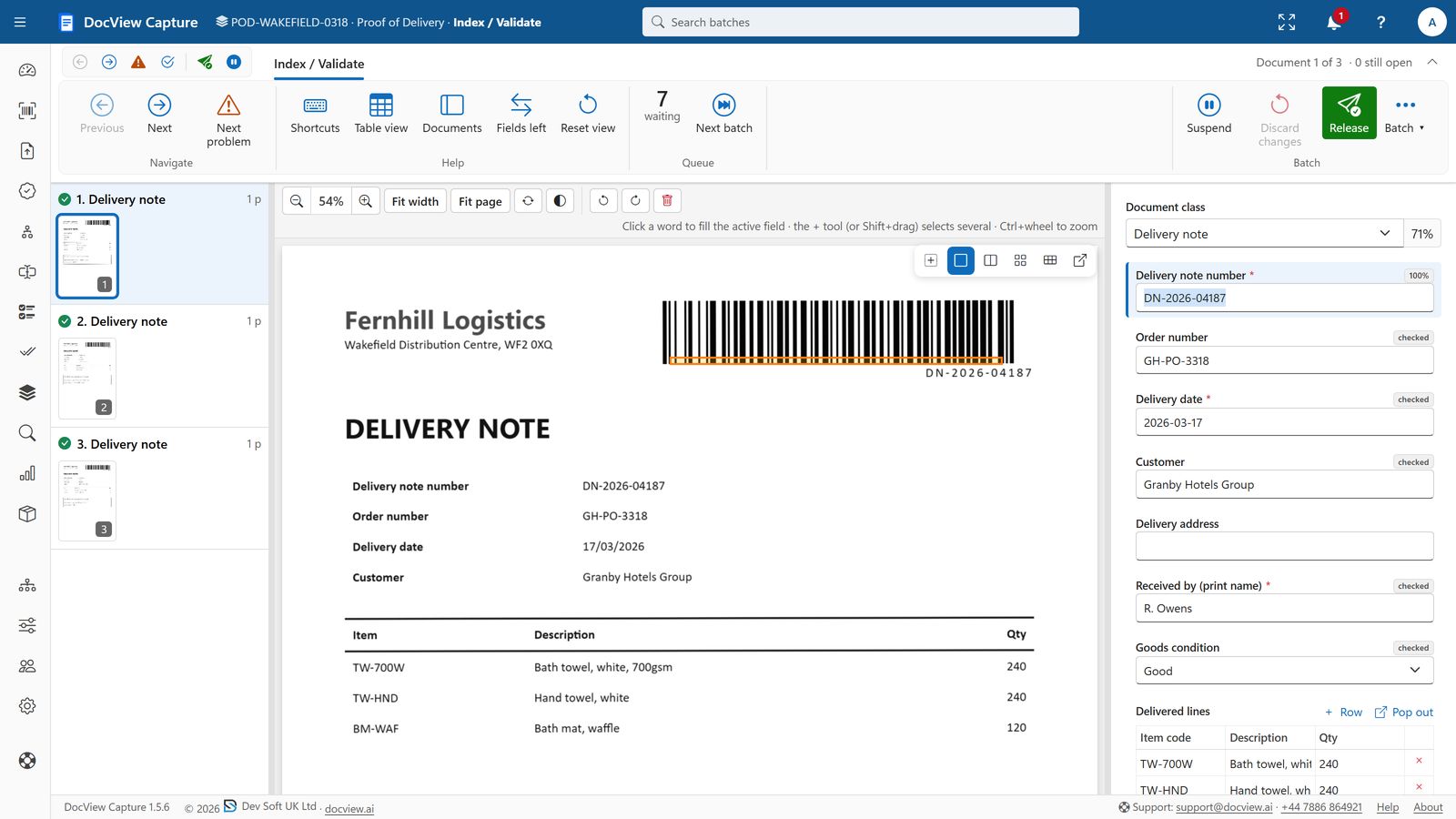Open notifications bell icon
The height and width of the screenshot is (819, 1456).
pyautogui.click(x=1334, y=22)
